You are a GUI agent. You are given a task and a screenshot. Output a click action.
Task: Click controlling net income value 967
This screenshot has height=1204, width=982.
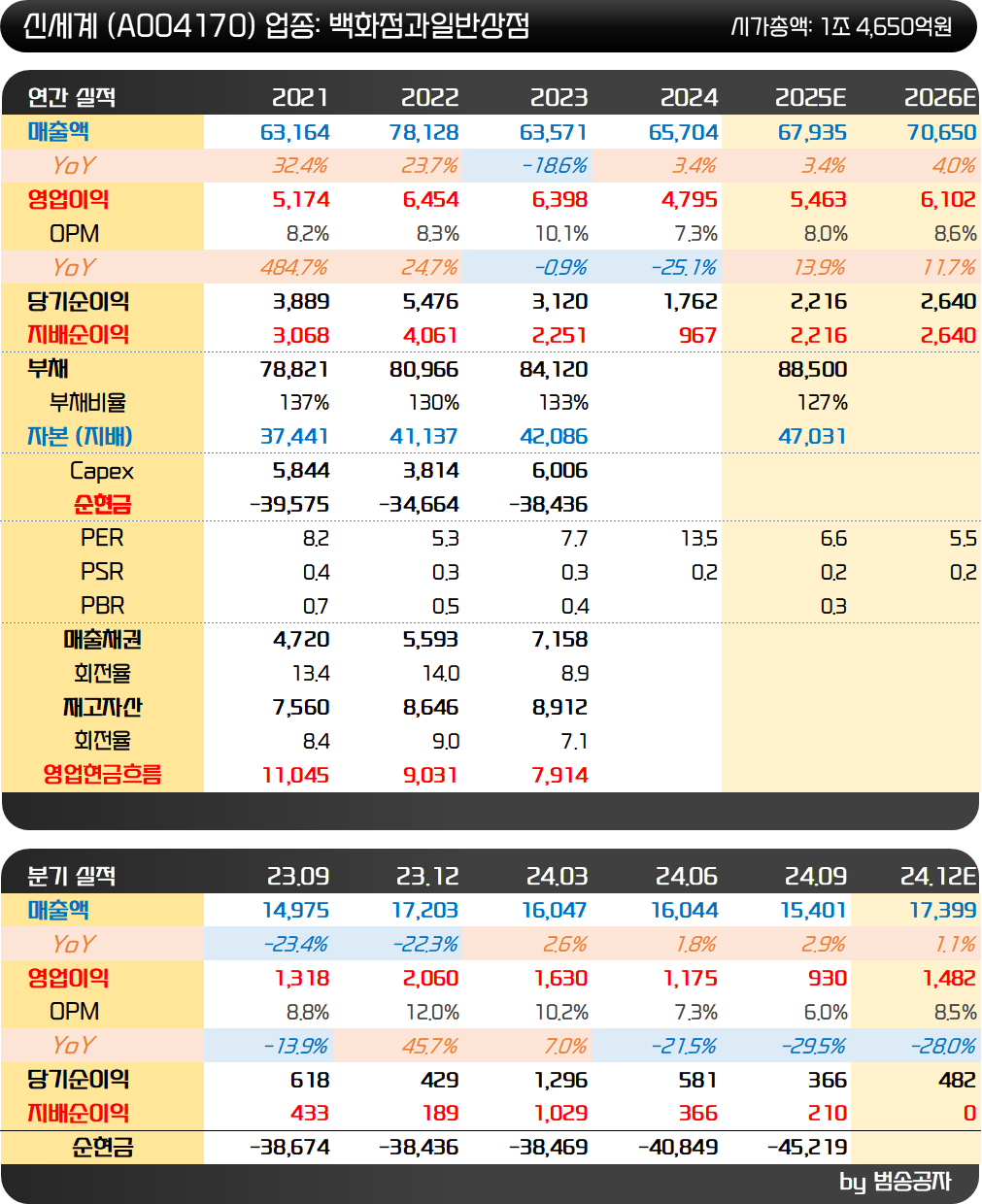[698, 336]
